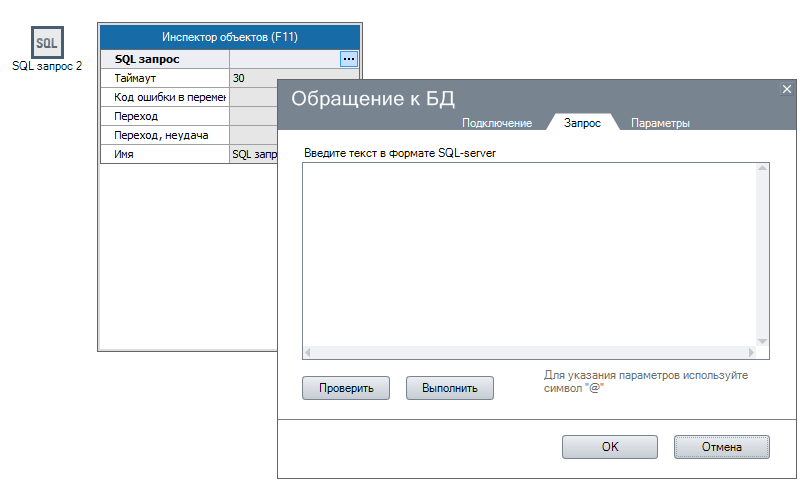This screenshot has height=491, width=805.
Task: Click the query box scroll down arrow
Action: click(762, 341)
